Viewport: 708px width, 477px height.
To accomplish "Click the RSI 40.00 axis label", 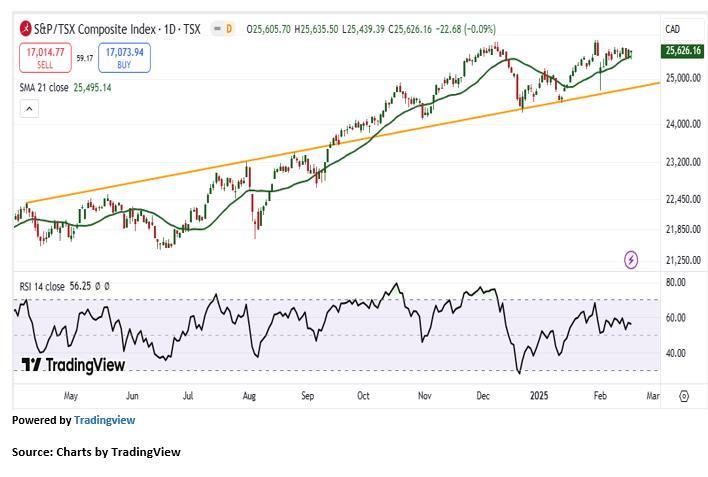I will (x=675, y=353).
